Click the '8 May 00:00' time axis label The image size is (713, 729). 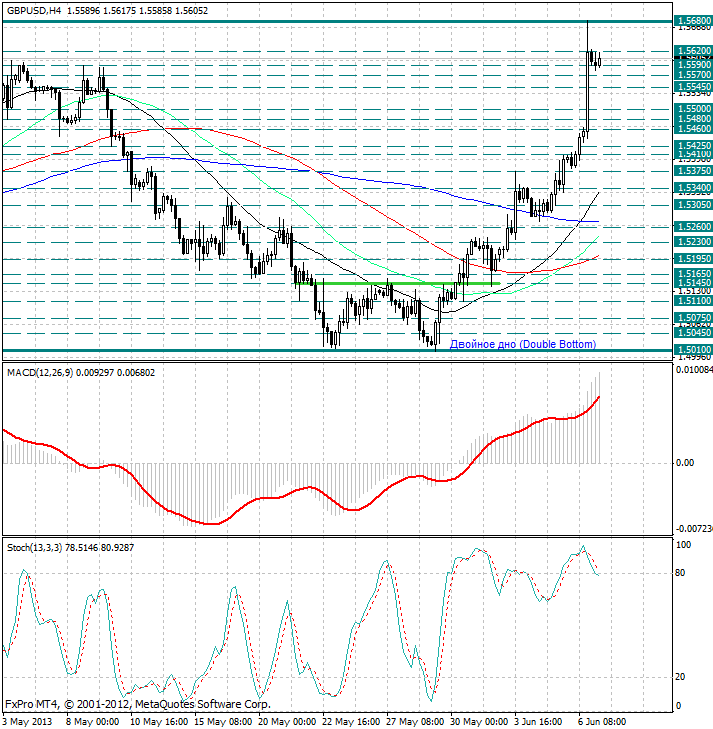click(91, 722)
